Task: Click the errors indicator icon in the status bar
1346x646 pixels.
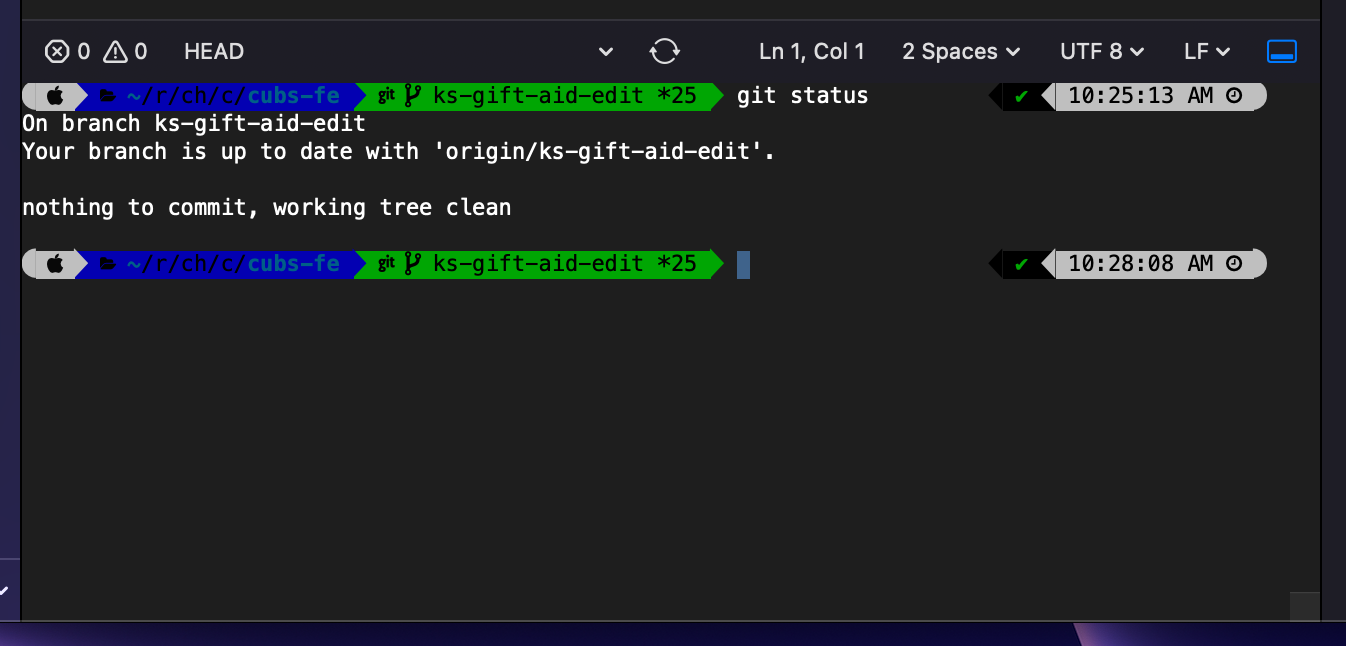Action: tap(54, 51)
